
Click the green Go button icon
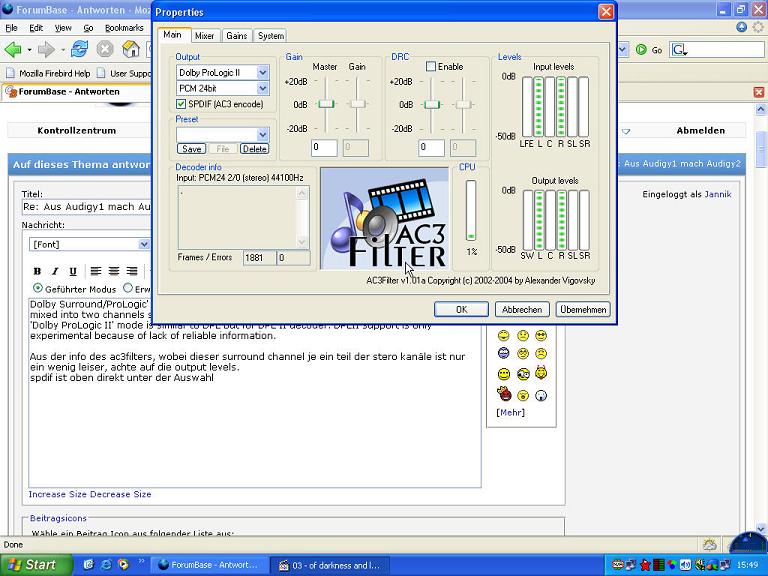(x=641, y=49)
